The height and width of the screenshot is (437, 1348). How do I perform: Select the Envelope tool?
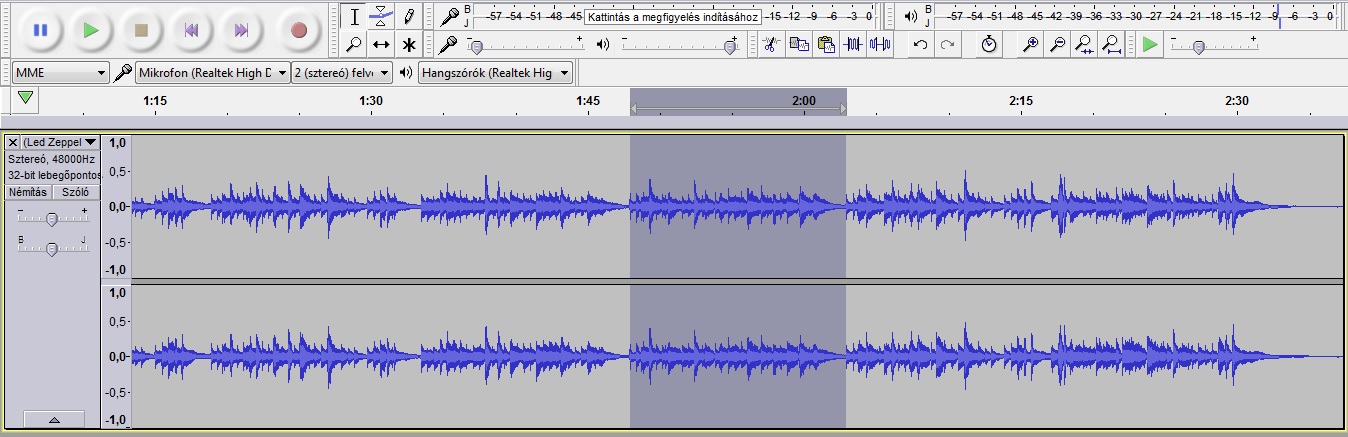point(381,16)
